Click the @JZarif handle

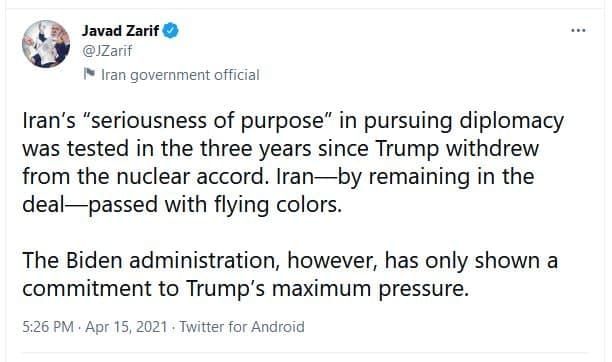[x=107, y=51]
